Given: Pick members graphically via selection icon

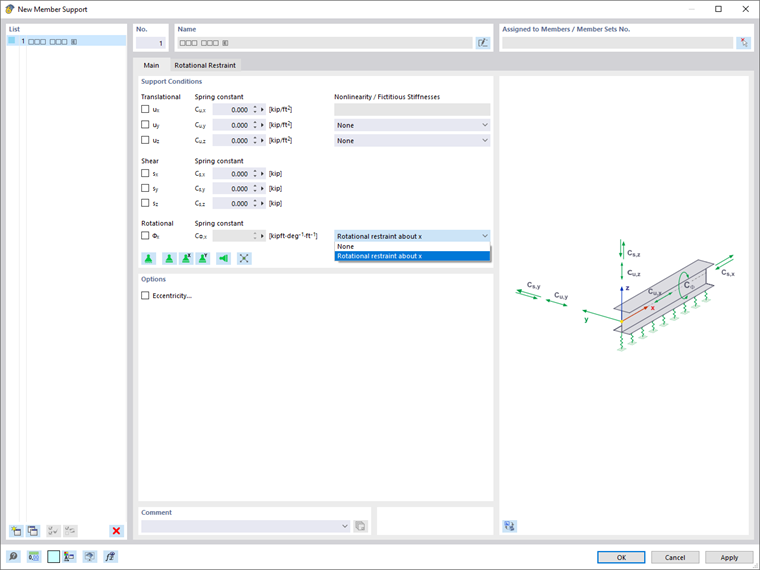Looking at the screenshot, I should (x=744, y=43).
